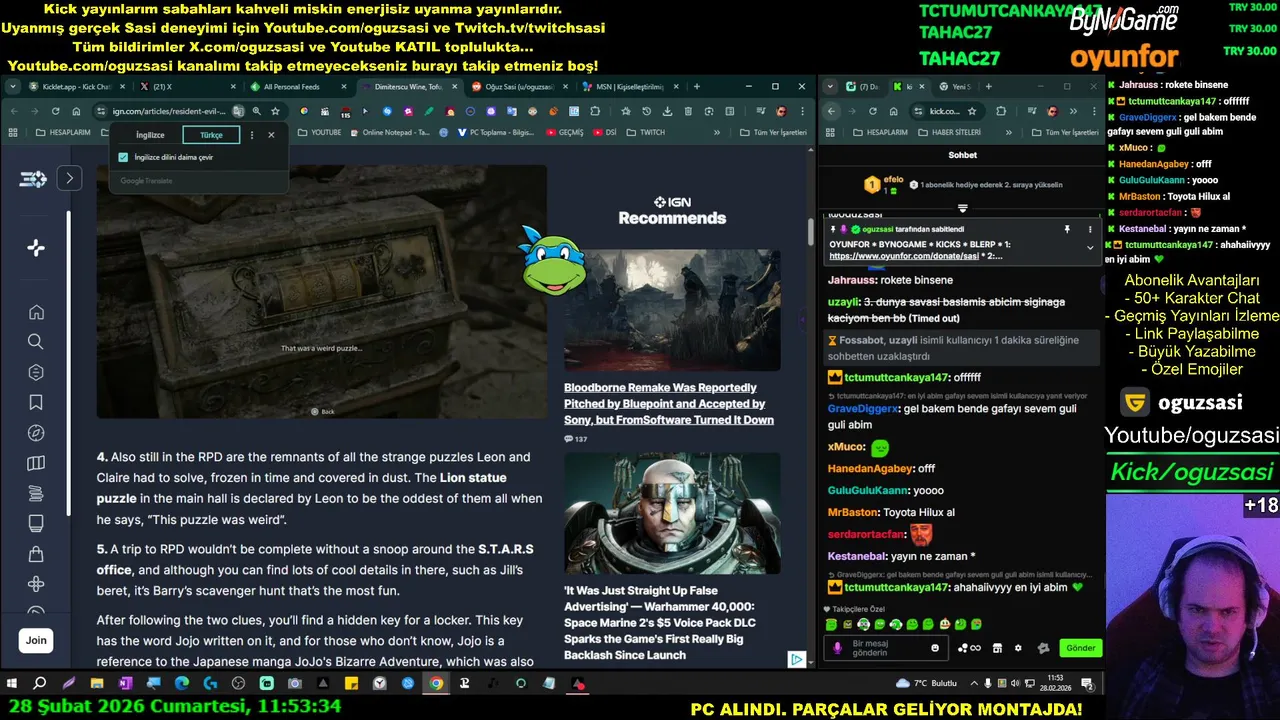Select the Türkçe translation tab

[212, 135]
